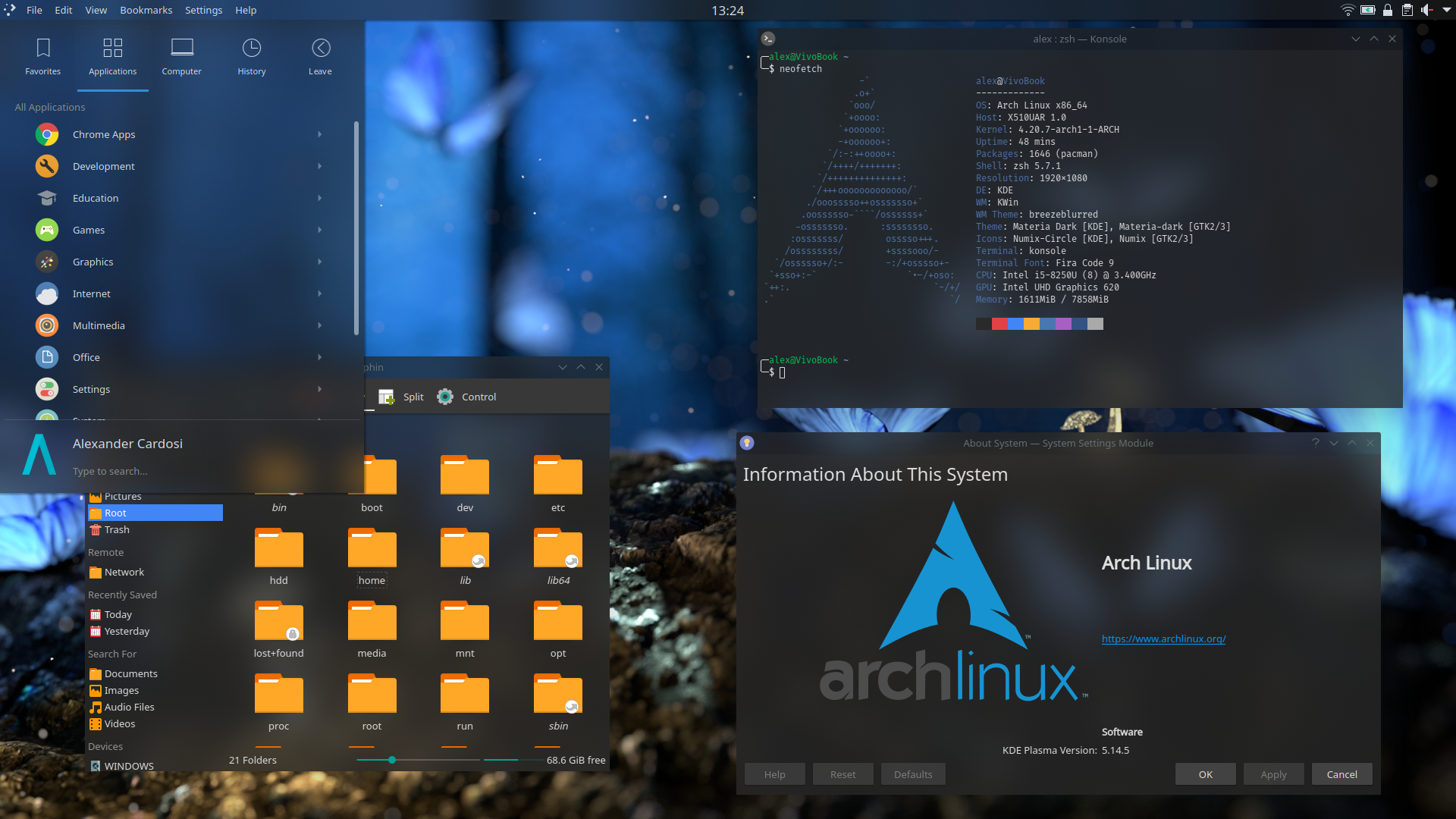Viewport: 1456px width, 819px height.
Task: Open Trash from Dolphin's places panel
Action: 115,529
